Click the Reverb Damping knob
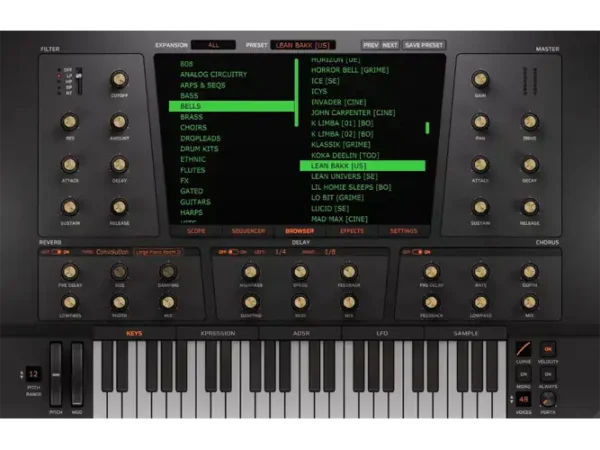Screen dimensions: 600x450 [168, 272]
